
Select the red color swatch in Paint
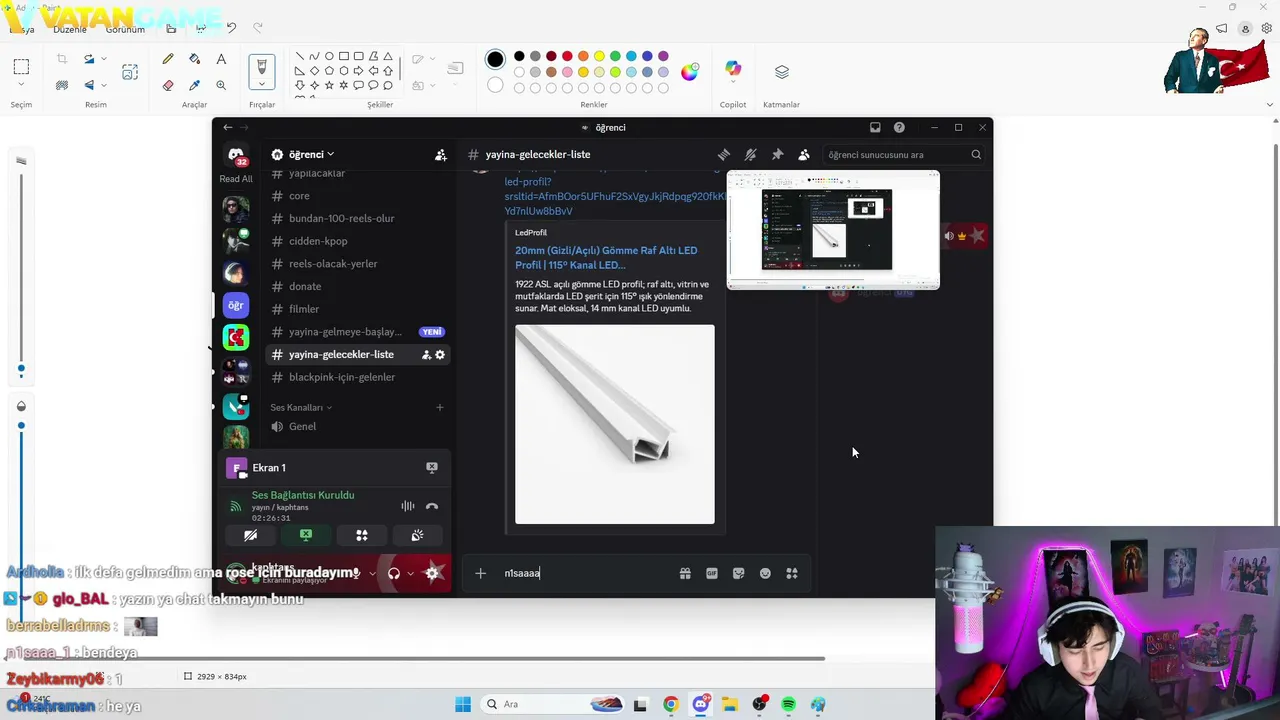pos(567,56)
